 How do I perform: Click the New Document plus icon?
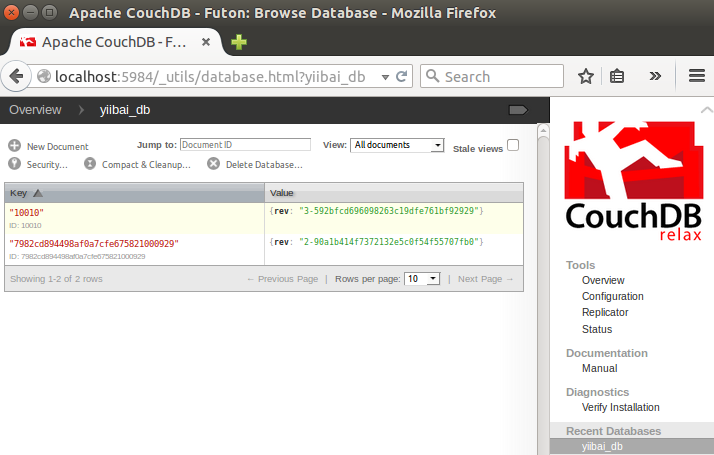pyautogui.click(x=15, y=146)
